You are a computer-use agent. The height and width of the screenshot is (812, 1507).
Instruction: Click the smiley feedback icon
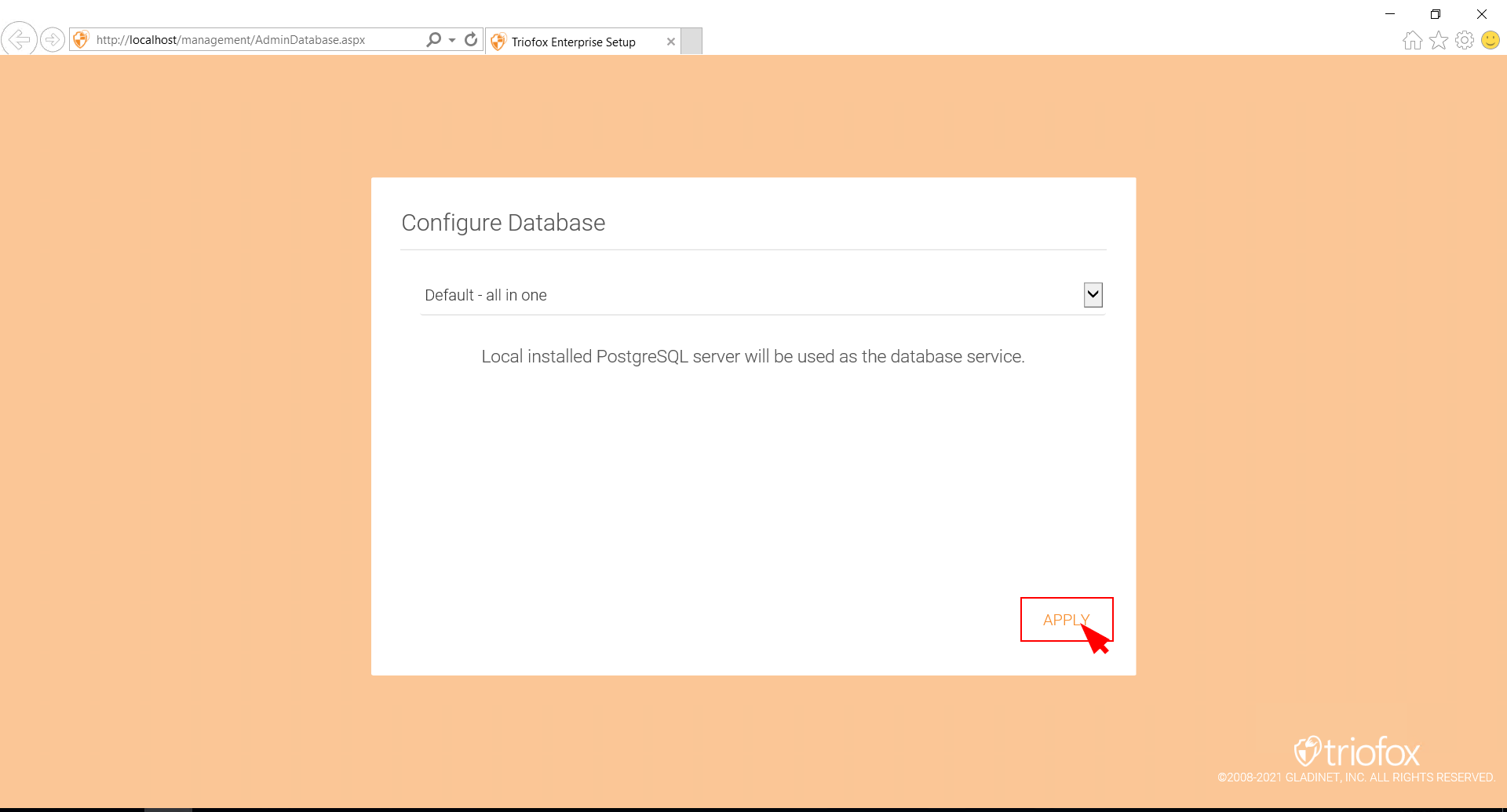[1491, 40]
